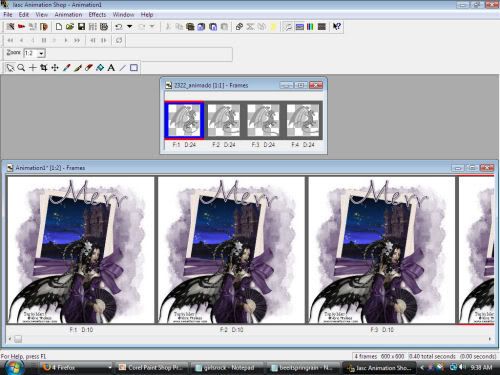
Task: Select the Rectangle shape tool
Action: [134, 68]
